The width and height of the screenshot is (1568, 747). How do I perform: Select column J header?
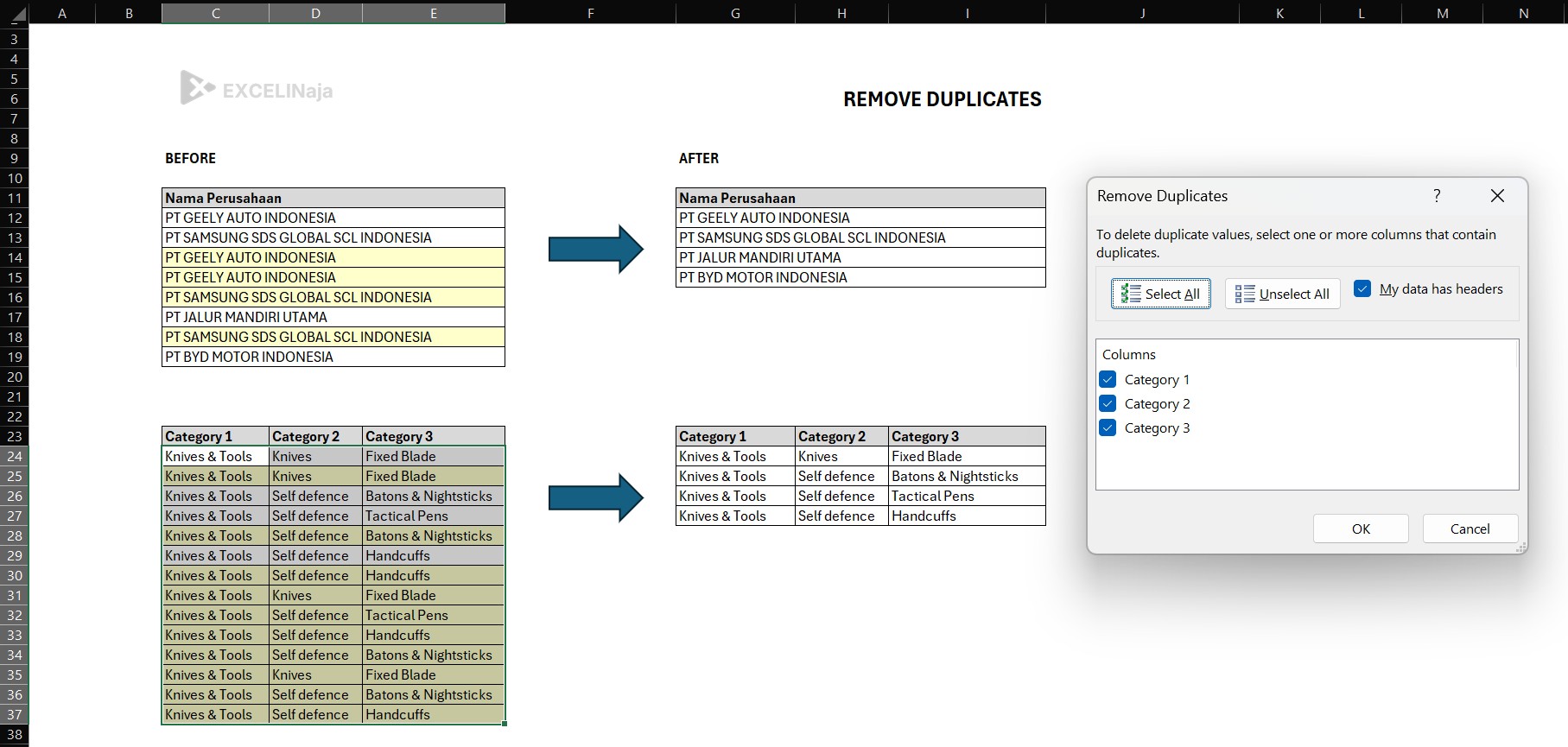coord(1142,13)
